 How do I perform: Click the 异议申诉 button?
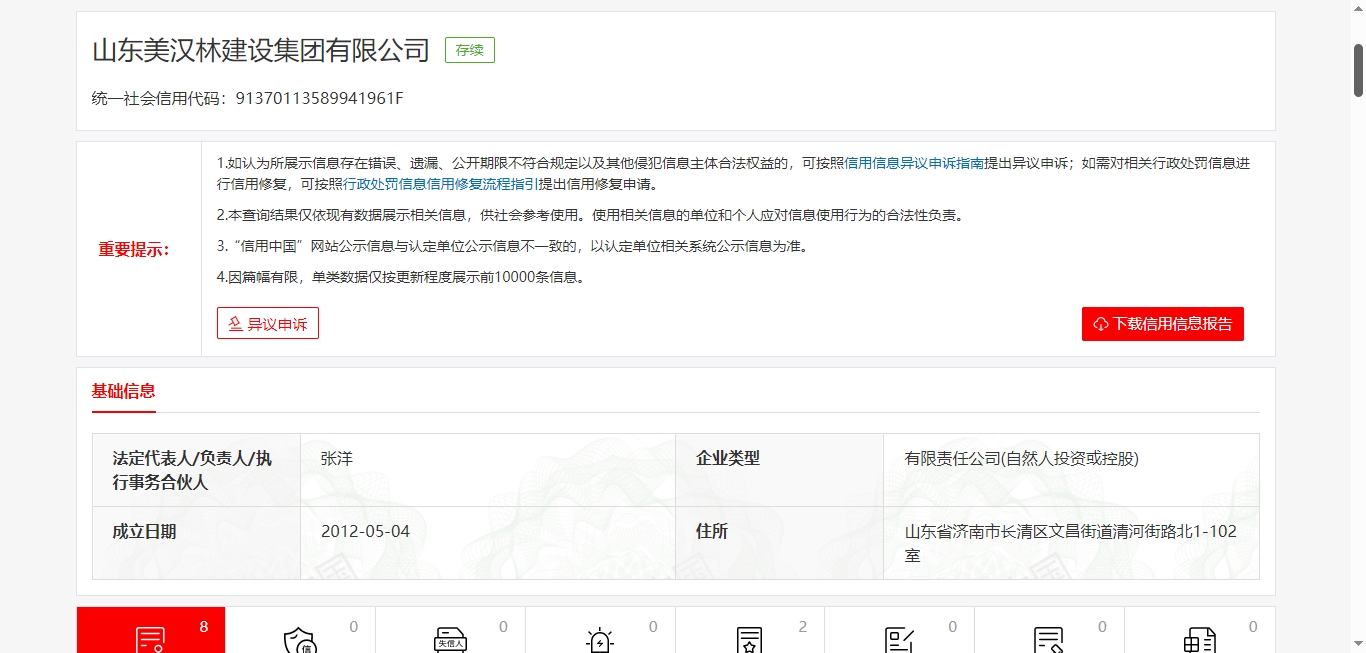[x=268, y=323]
